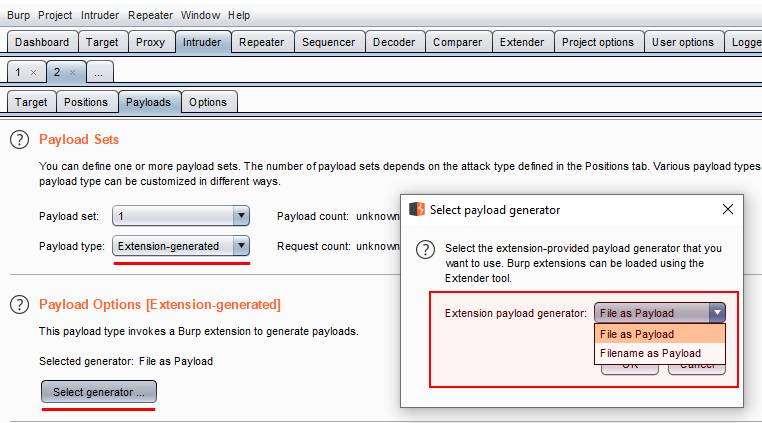The image size is (762, 423).
Task: Switch to the top-level Target tab
Action: tap(102, 42)
